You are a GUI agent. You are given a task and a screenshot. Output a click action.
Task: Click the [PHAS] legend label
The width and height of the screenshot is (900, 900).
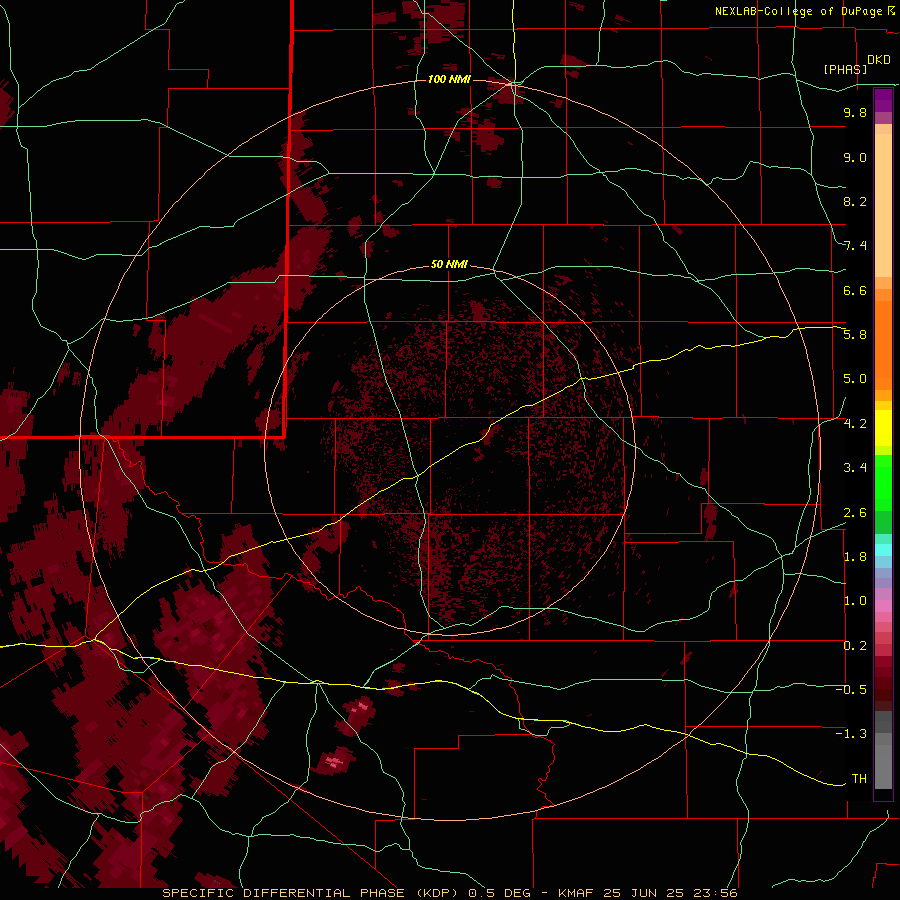(845, 69)
